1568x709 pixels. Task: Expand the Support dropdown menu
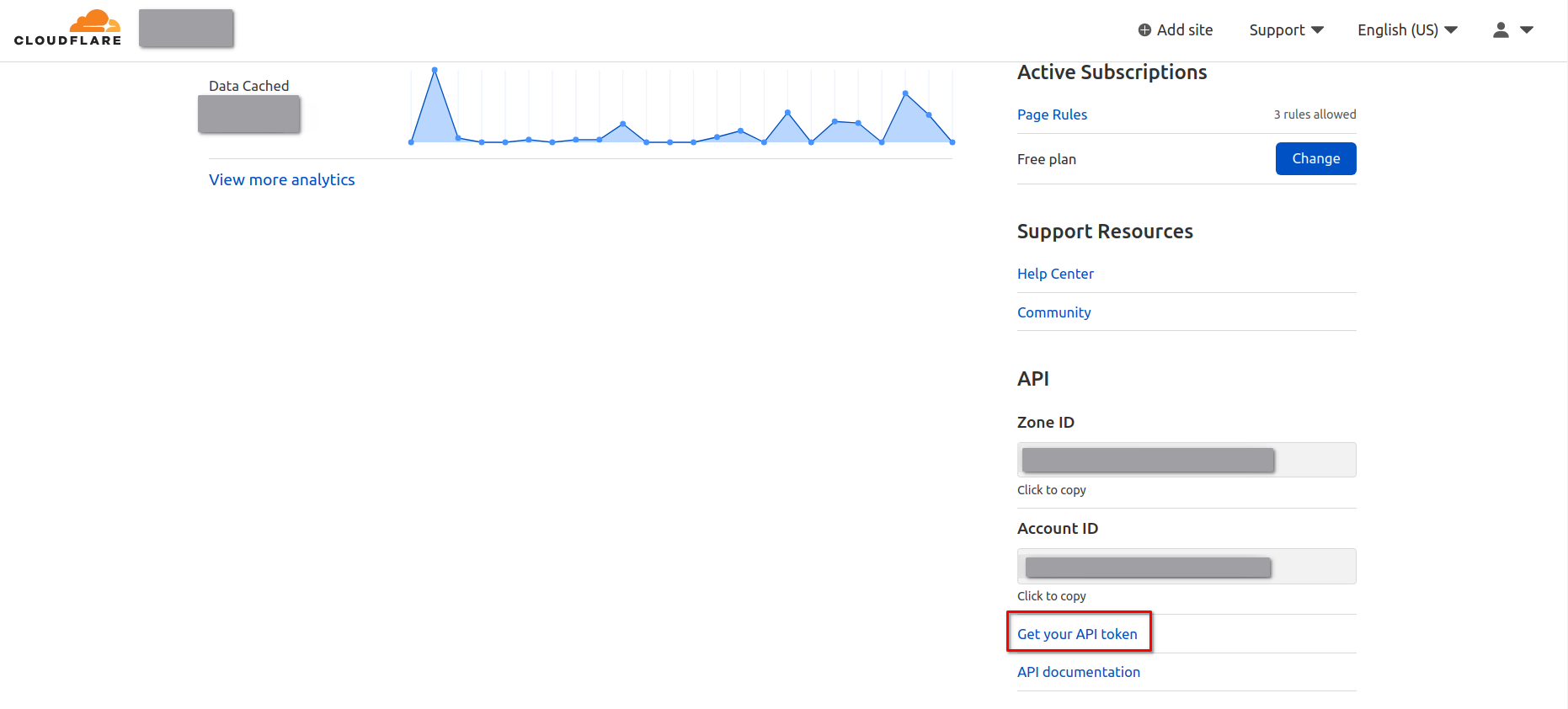[x=1286, y=30]
